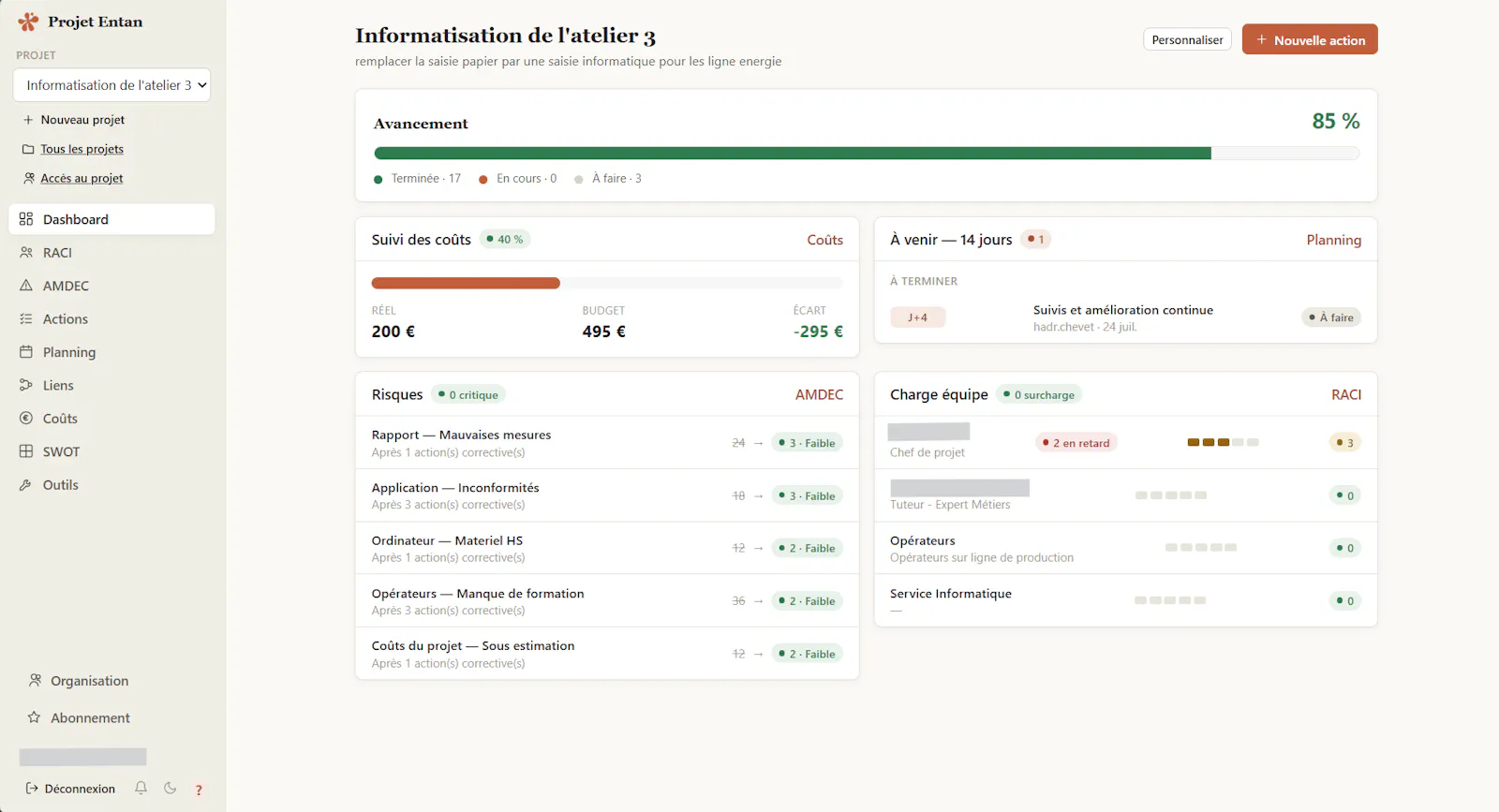This screenshot has height=812, width=1499.
Task: Open Accès au projet link
Action: [x=82, y=178]
